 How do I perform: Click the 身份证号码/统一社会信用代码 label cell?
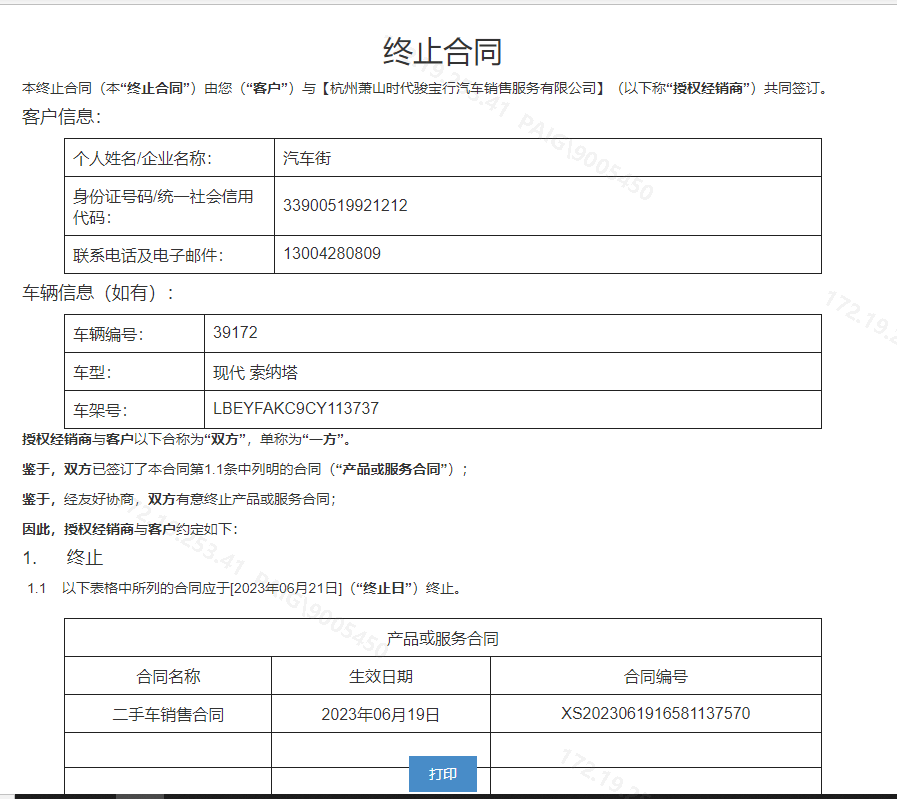coord(169,206)
